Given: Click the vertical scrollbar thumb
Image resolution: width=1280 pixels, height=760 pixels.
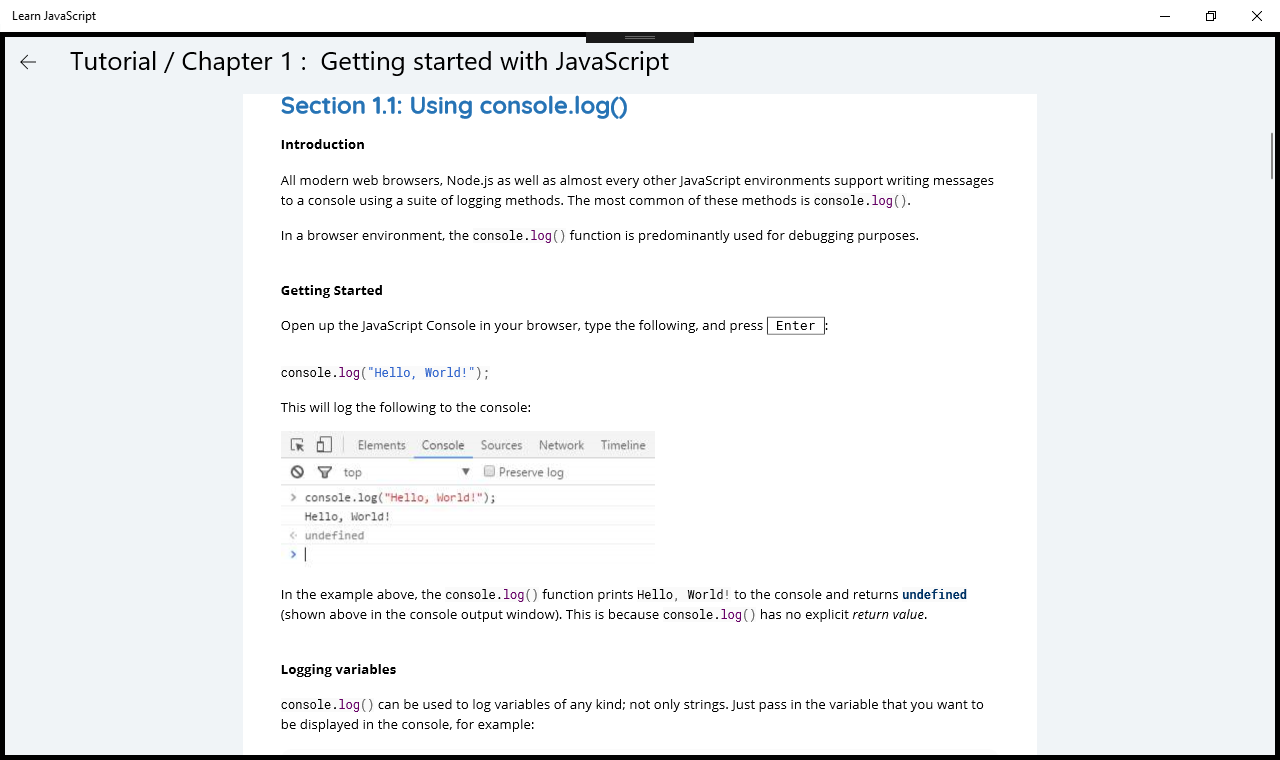Looking at the screenshot, I should pyautogui.click(x=1272, y=155).
